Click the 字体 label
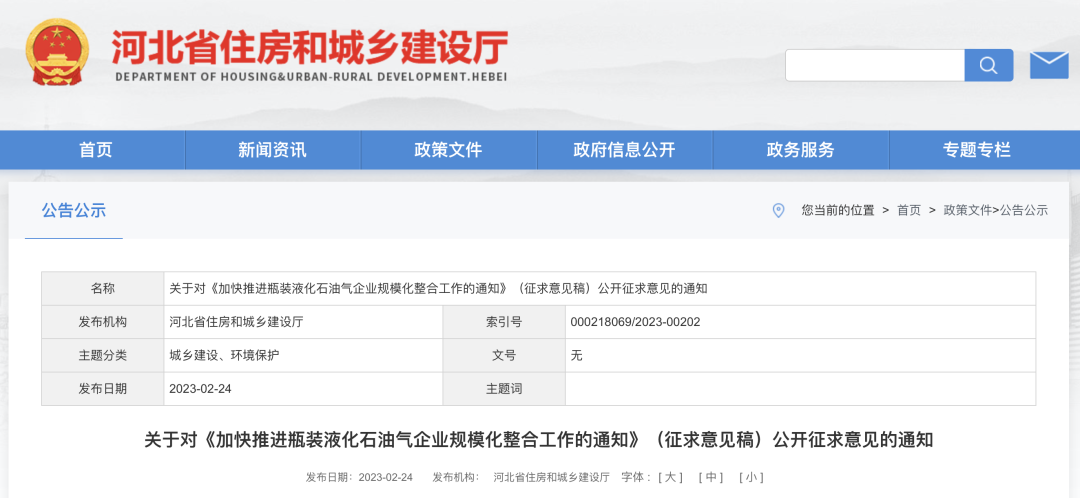 tap(636, 477)
